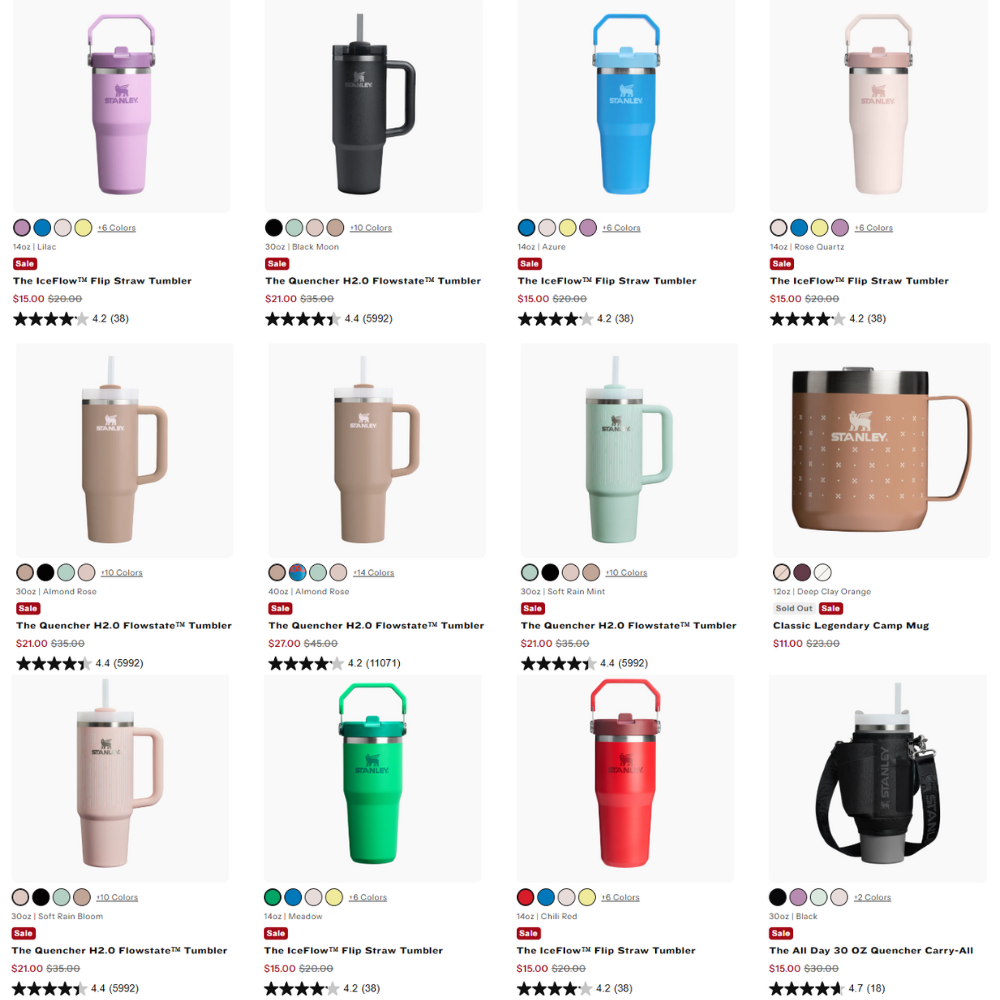View the green Meadow IceFlow tumbler image

(372, 779)
